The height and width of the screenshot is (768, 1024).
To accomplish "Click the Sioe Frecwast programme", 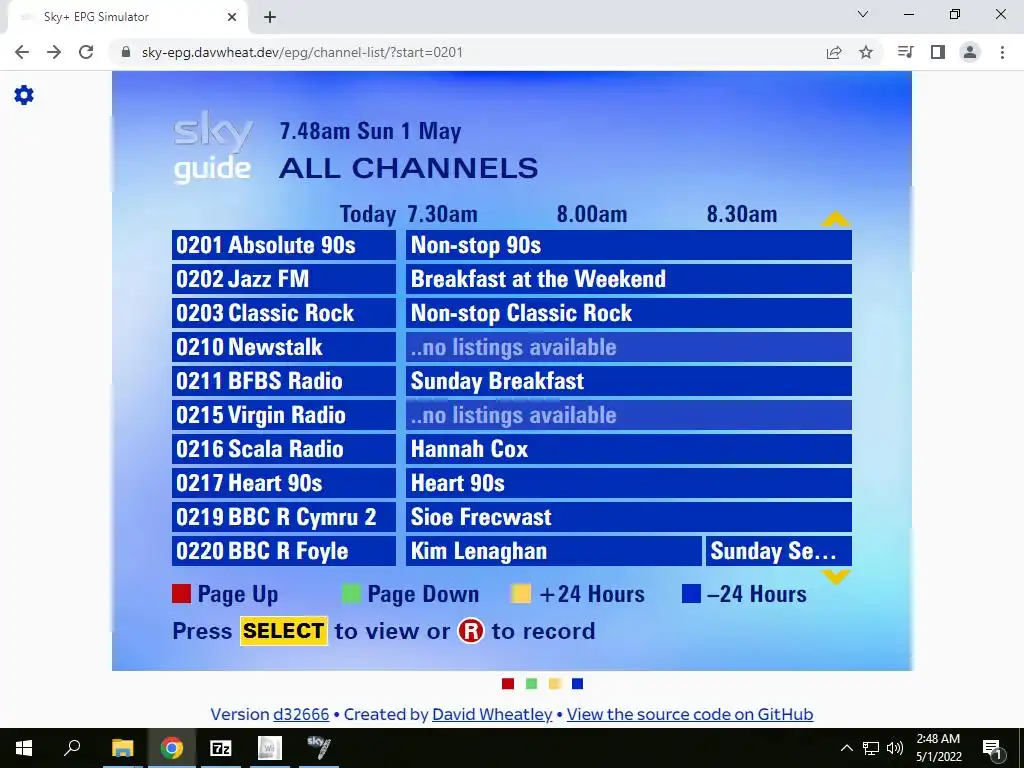I will (x=629, y=517).
